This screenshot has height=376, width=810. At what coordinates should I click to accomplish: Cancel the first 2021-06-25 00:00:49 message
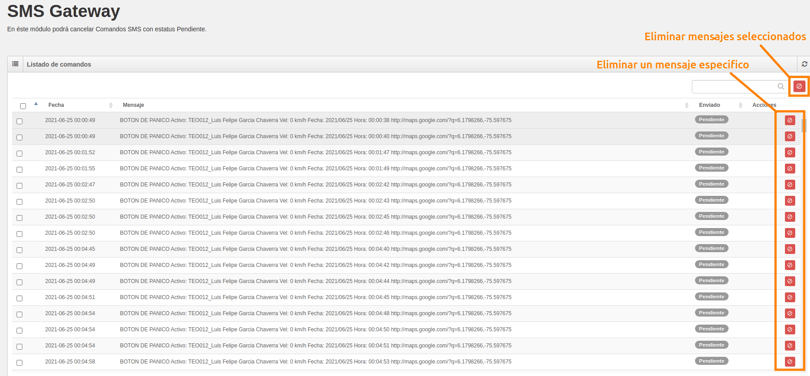coord(790,120)
